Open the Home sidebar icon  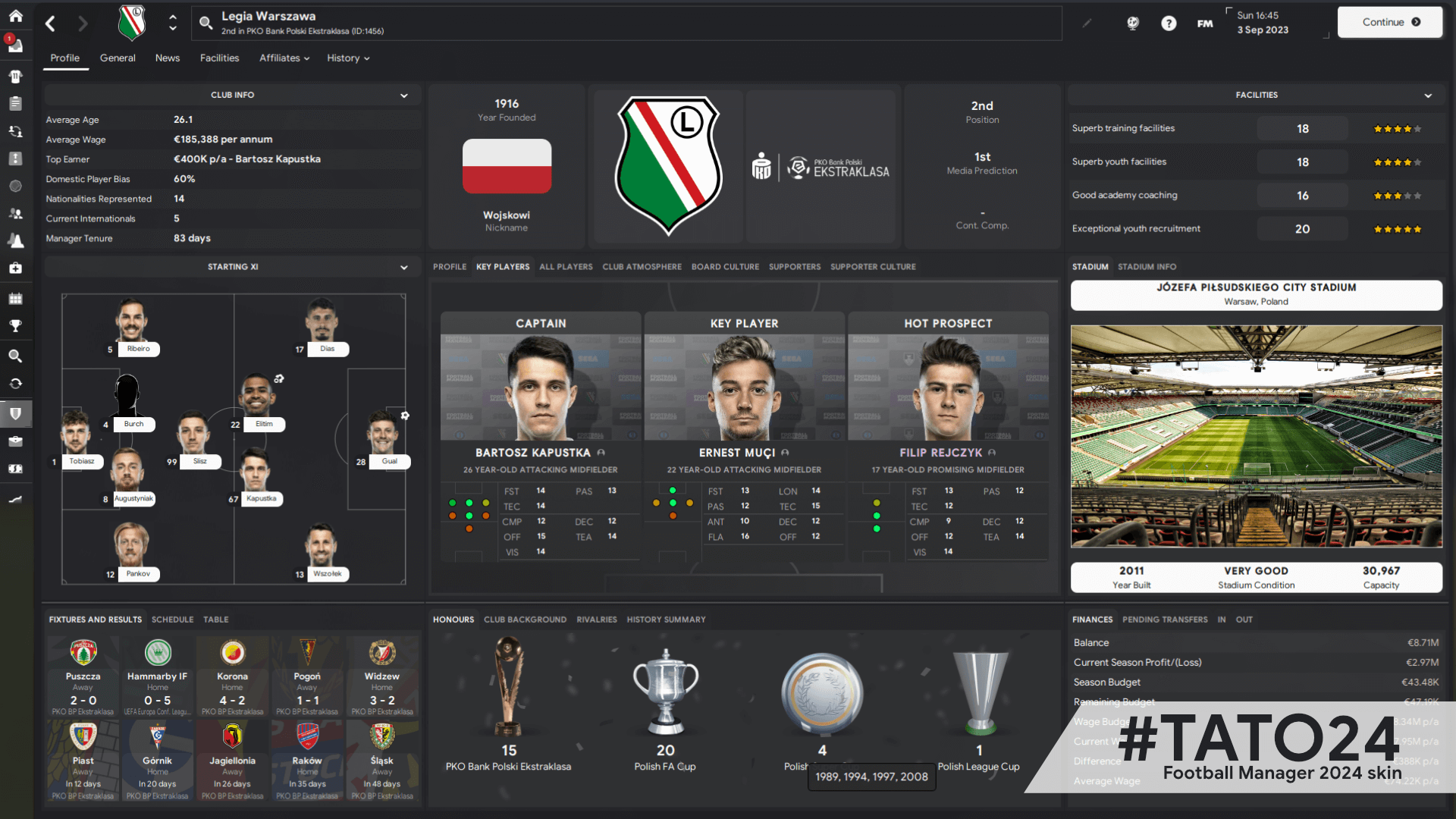(15, 16)
